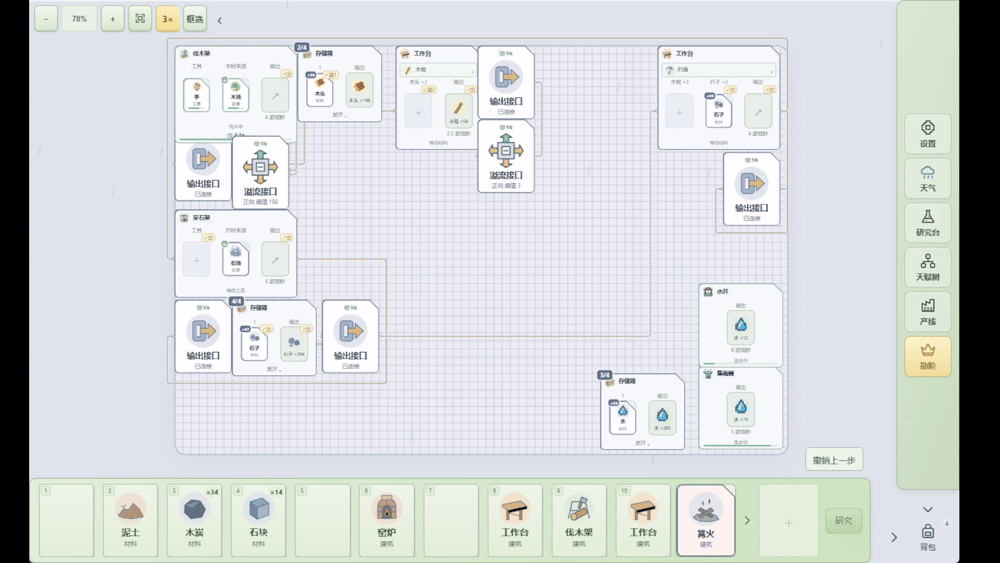
Task: Click the 石场 resource card in 采石架
Action: (235, 259)
